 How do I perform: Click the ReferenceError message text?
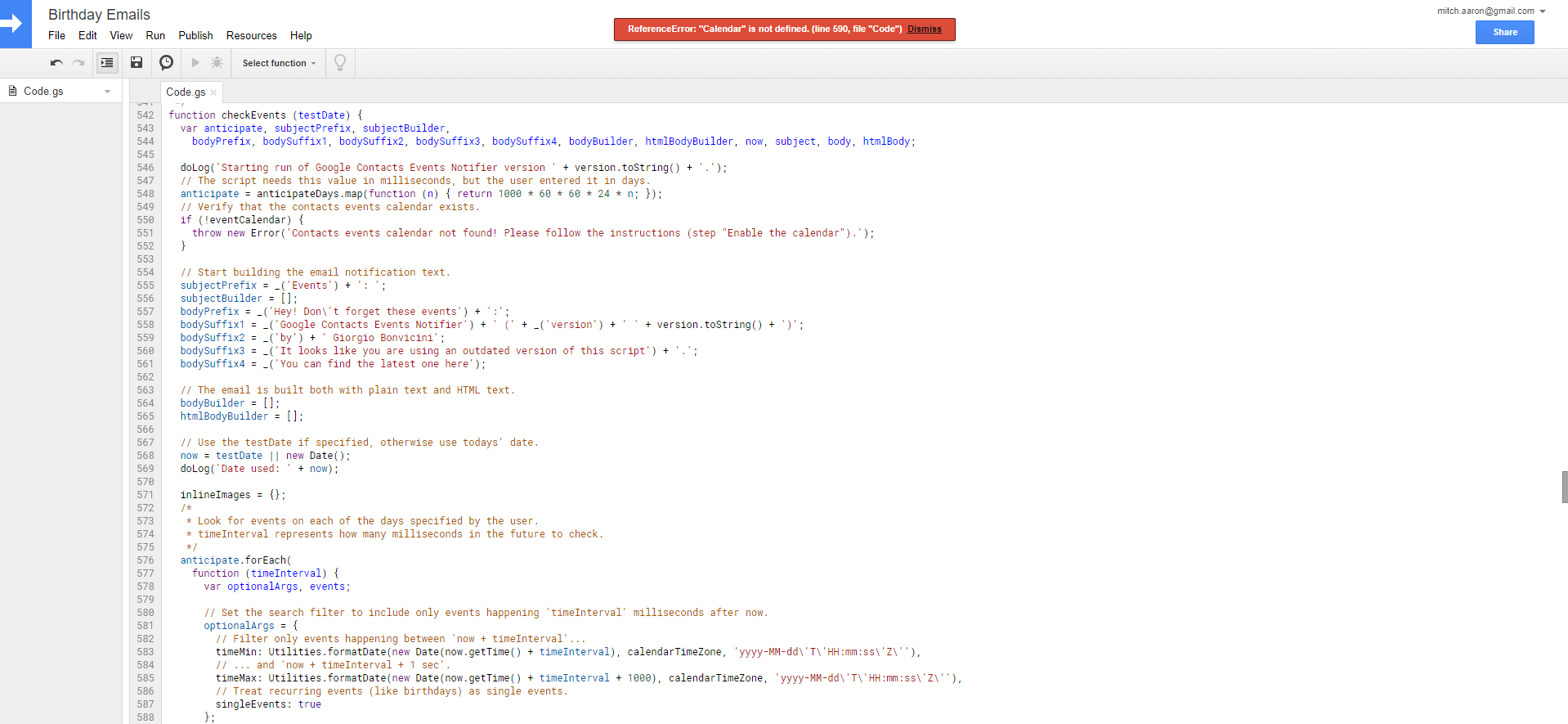[764, 29]
